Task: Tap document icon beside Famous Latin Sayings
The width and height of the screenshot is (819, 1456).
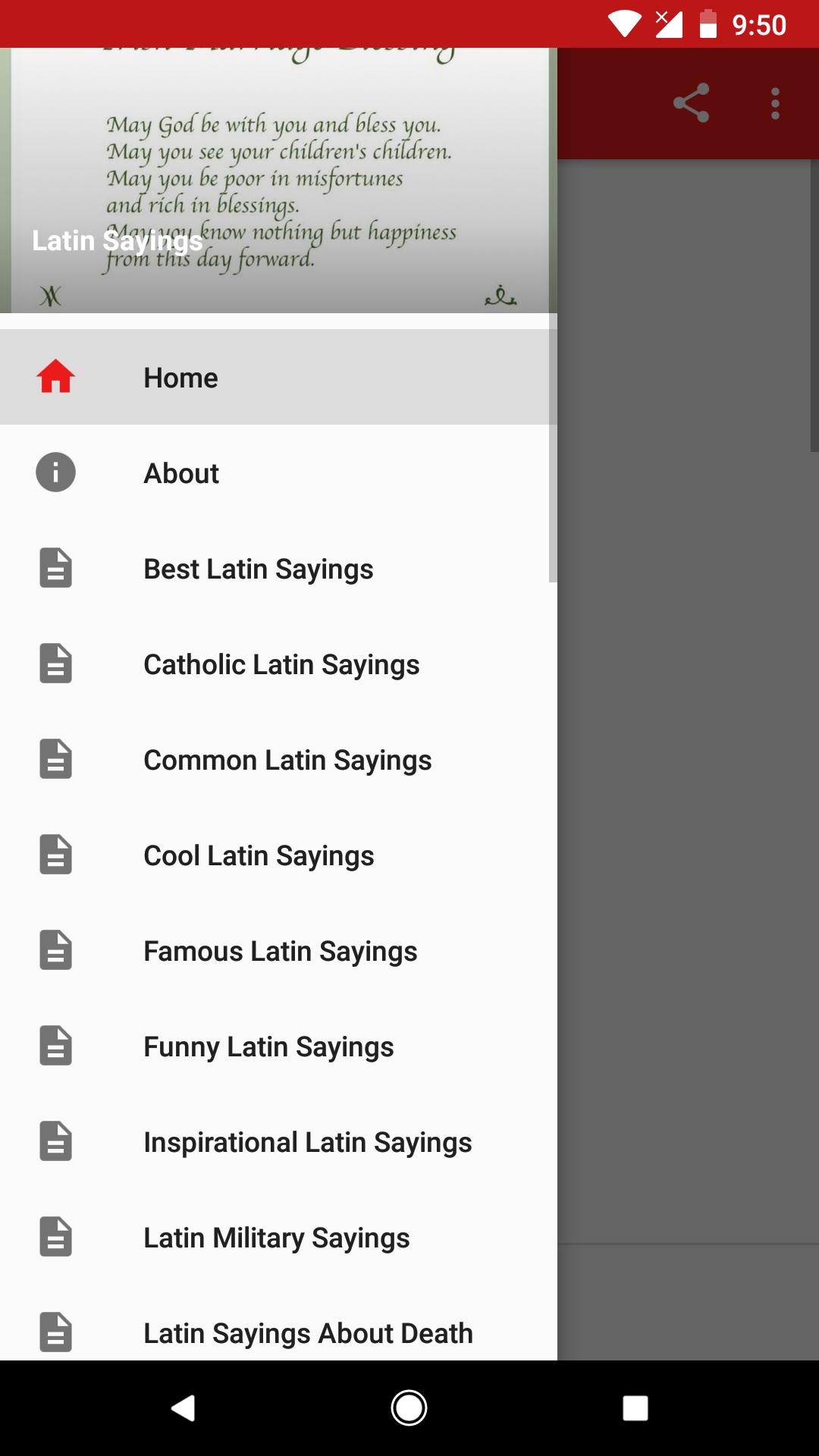Action: coord(55,950)
